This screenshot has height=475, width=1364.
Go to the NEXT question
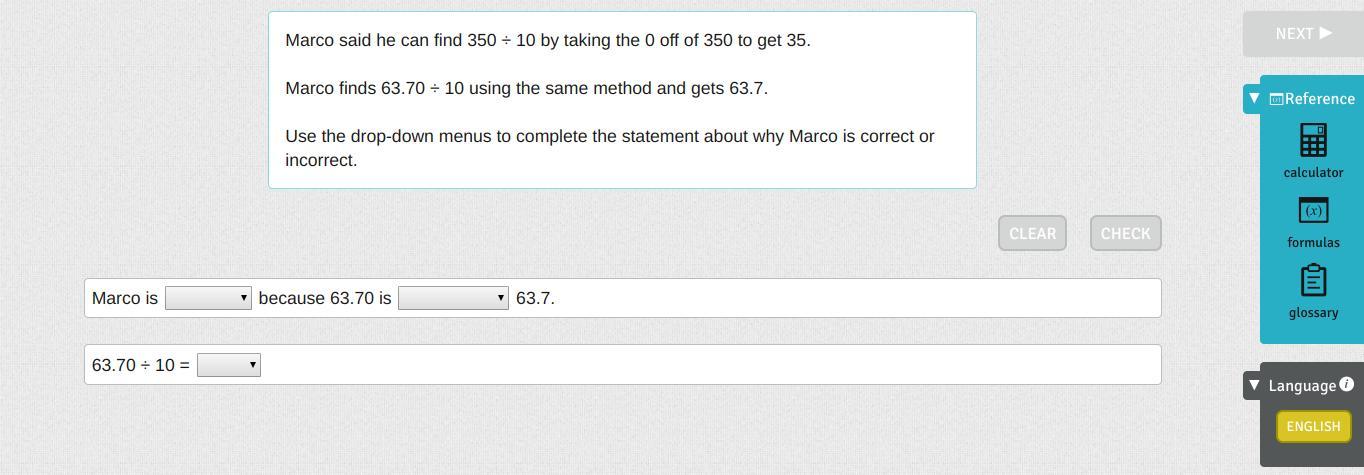coord(1302,34)
